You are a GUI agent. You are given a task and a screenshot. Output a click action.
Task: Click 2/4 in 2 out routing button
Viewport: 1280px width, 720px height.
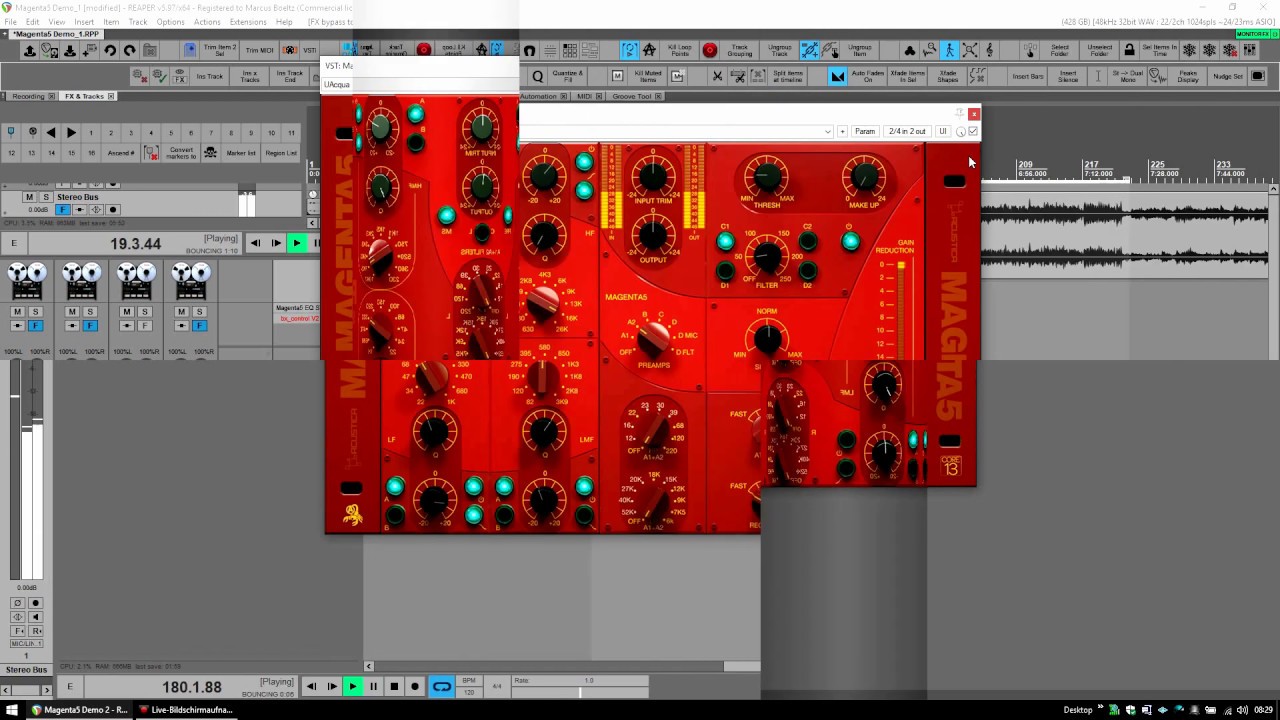(907, 131)
